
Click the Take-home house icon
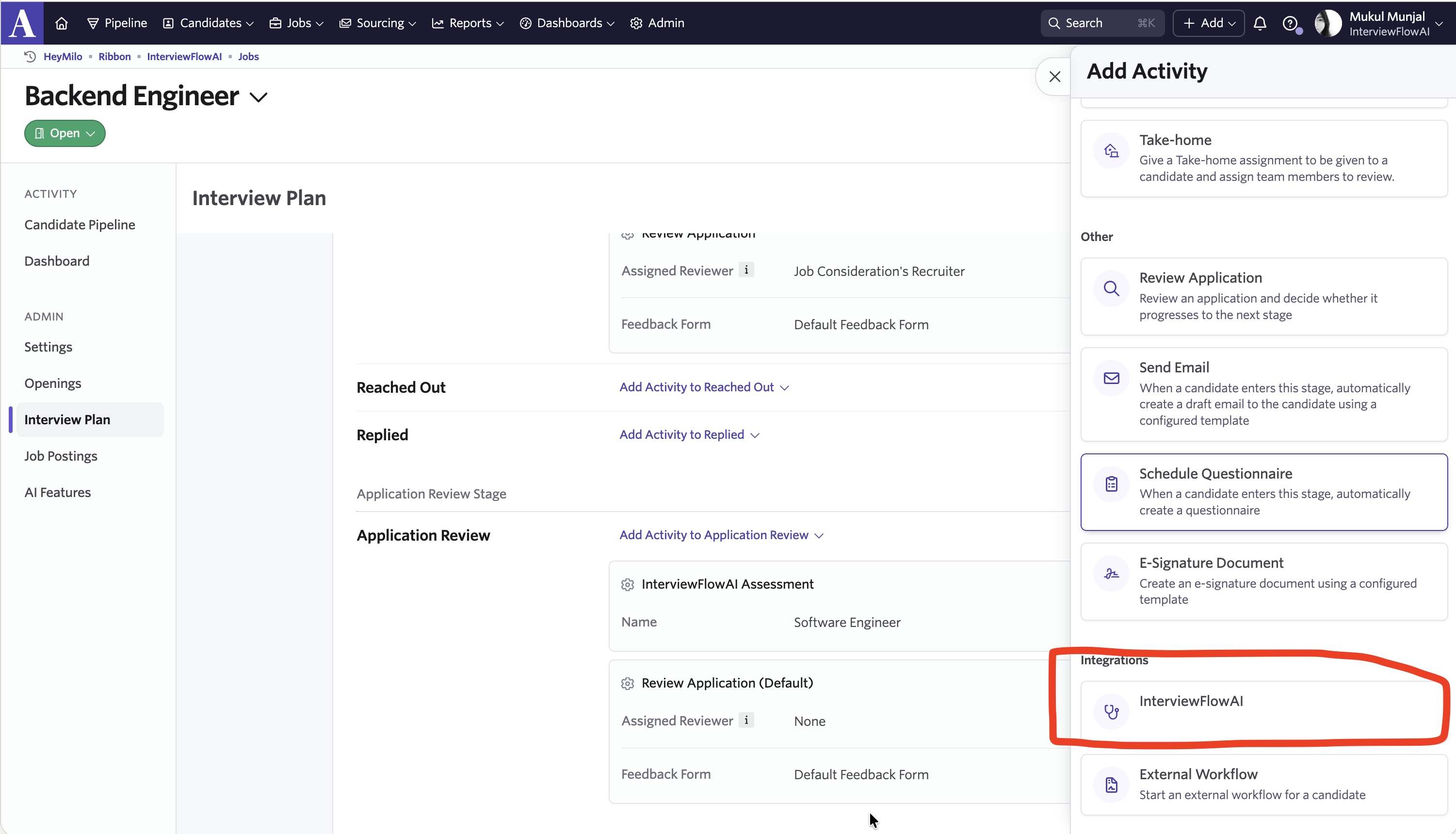point(1111,151)
